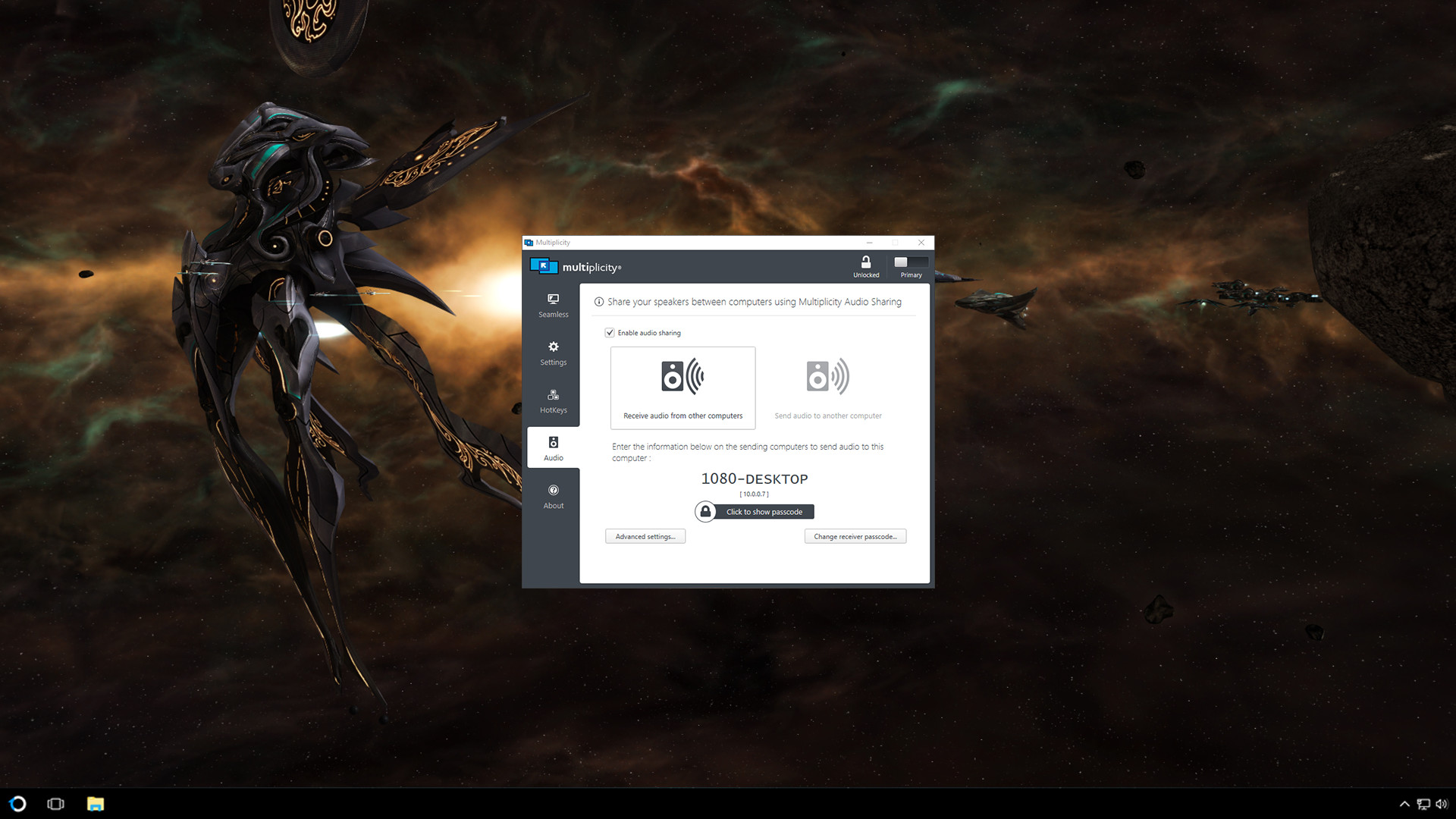Open the Settings gear in the sidebar
The width and height of the screenshot is (1456, 819).
click(553, 347)
